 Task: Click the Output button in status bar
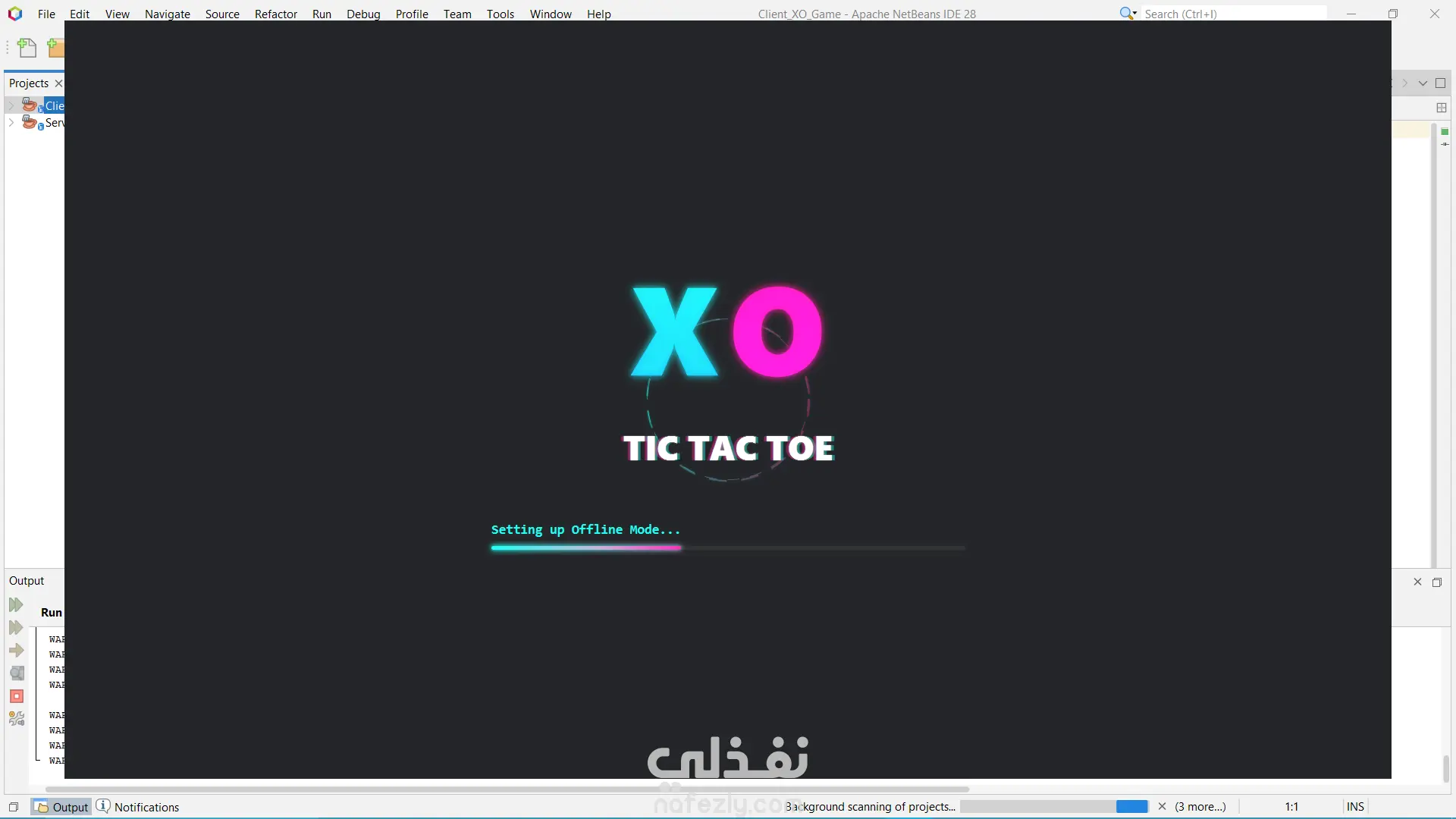[x=62, y=807]
